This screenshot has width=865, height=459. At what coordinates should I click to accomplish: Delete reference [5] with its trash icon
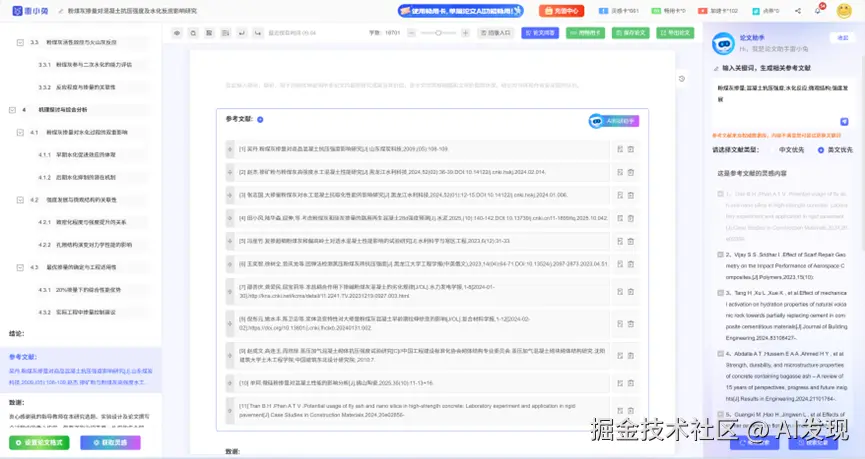click(631, 241)
